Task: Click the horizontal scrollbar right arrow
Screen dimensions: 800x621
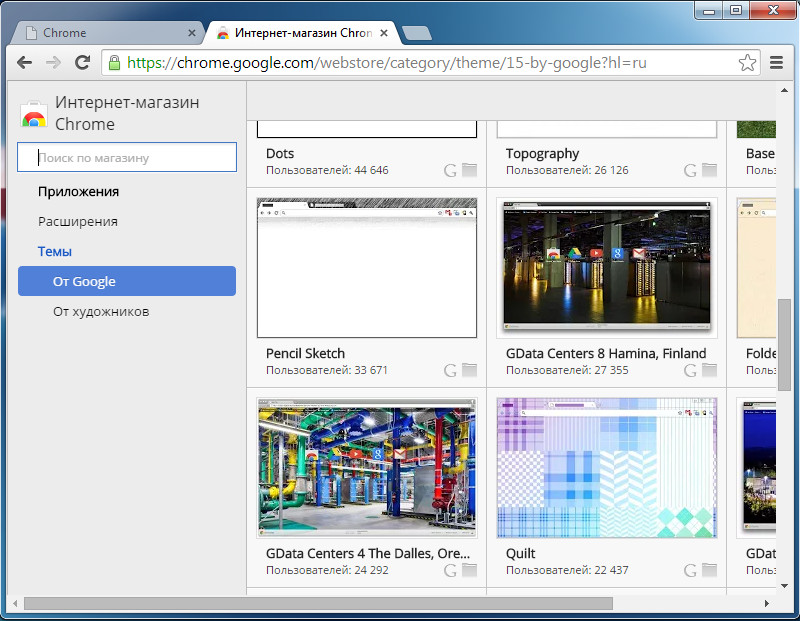Action: [766, 604]
